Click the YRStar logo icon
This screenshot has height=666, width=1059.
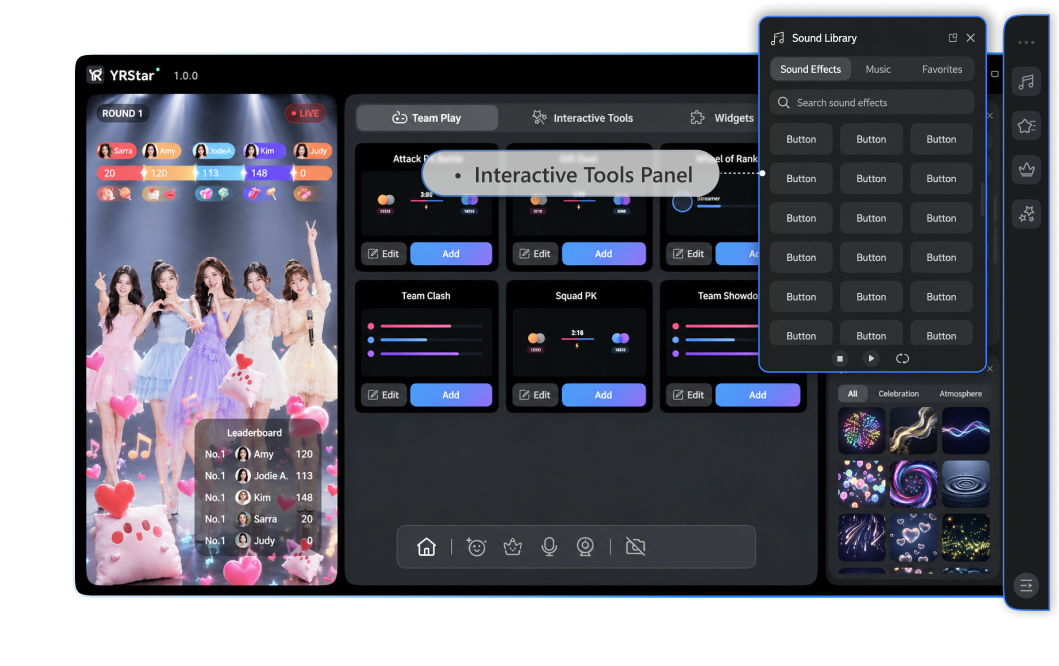(x=96, y=75)
